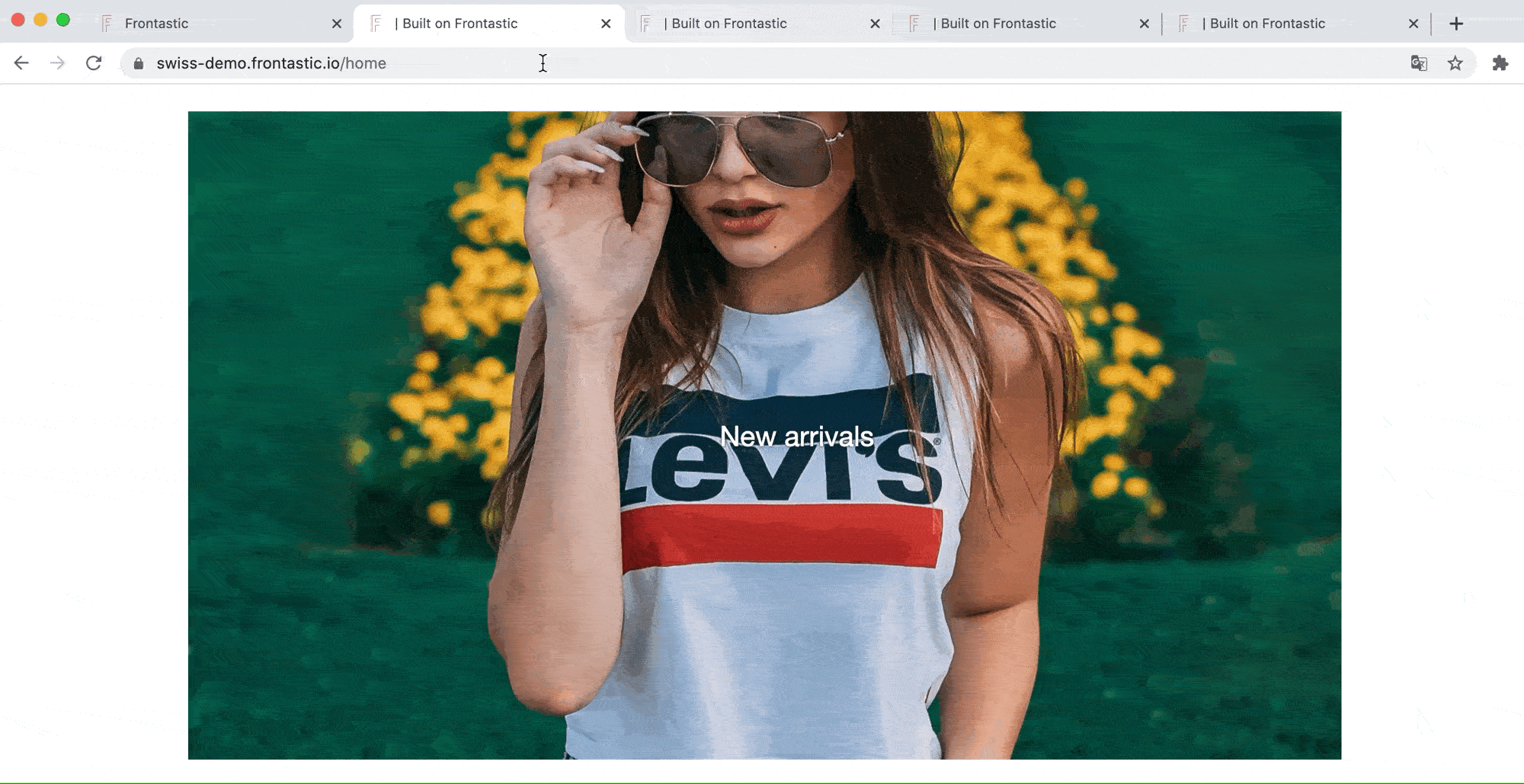Open the Google Translate icon
1524x784 pixels.
tap(1419, 63)
